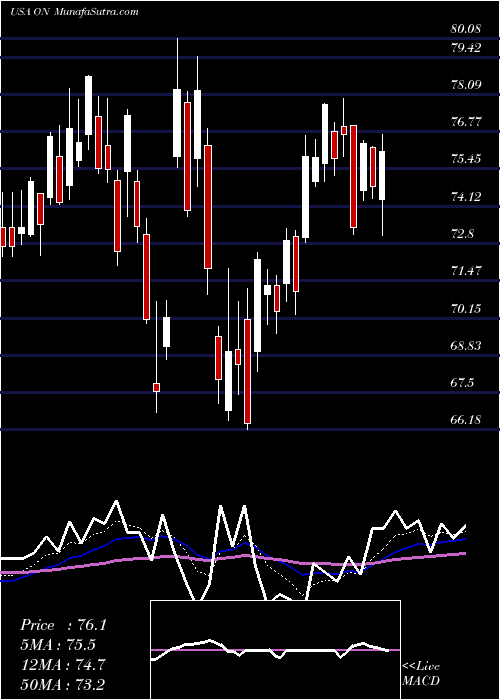This screenshot has width=500, height=700.
Task: Click the 75.45 price axis label
Action: 466,159
